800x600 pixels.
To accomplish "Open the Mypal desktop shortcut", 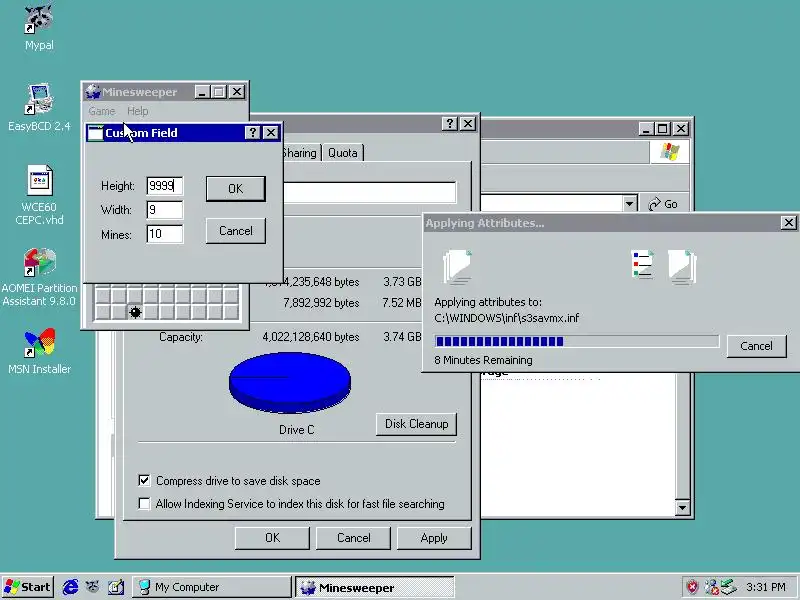I will coord(39,27).
